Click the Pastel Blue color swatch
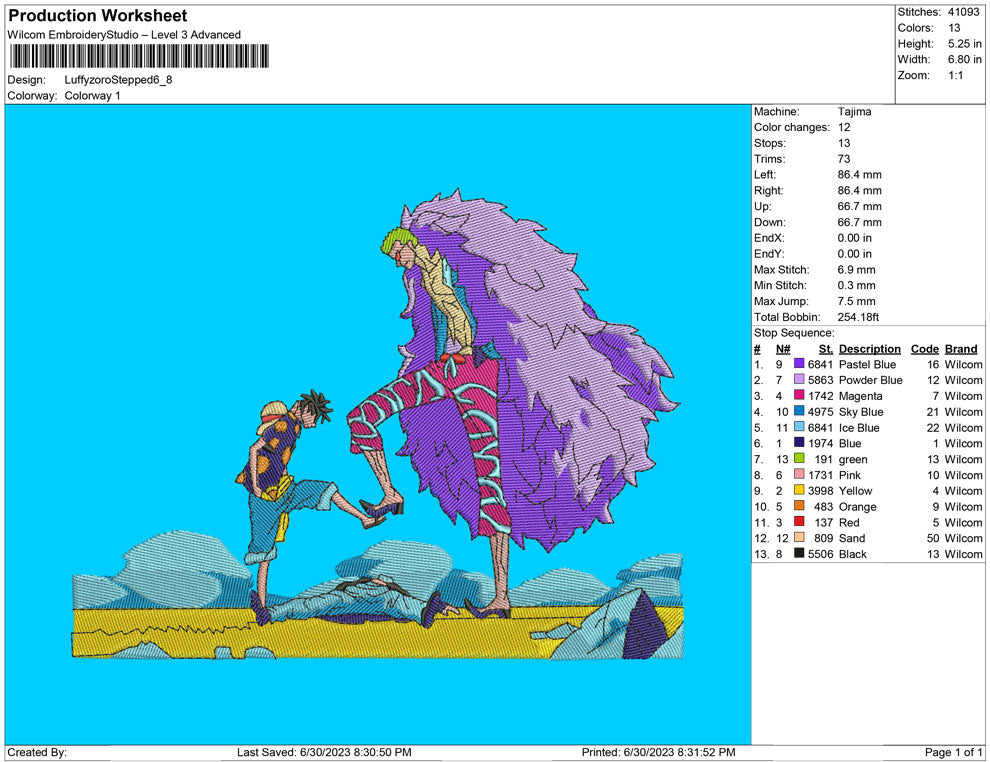This screenshot has width=990, height=762. (799, 365)
